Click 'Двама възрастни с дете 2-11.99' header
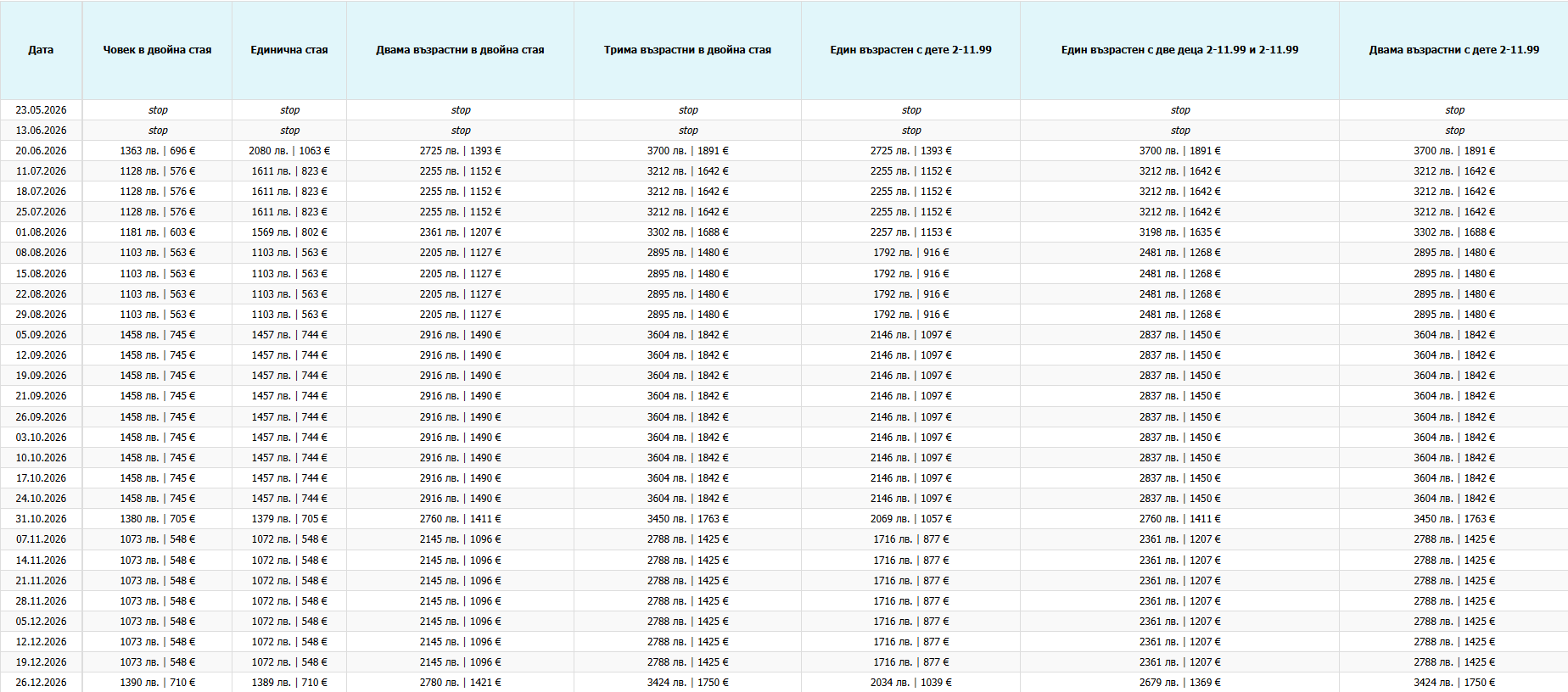Image resolution: width=1568 pixels, height=692 pixels. 1453,50
